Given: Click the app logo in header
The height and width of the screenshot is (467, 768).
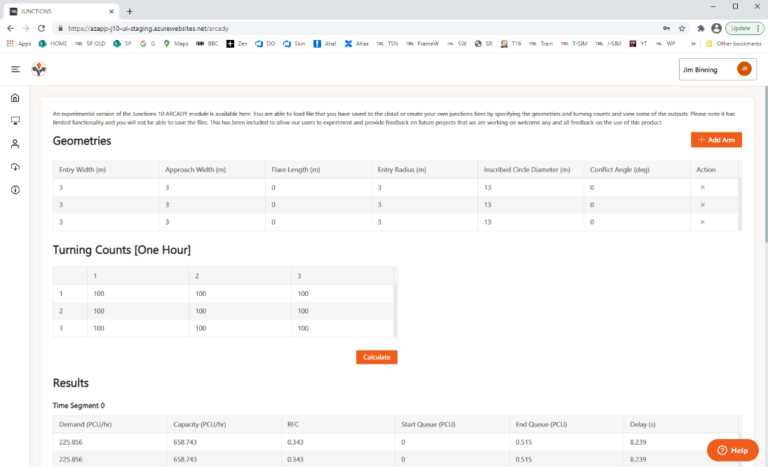Looking at the screenshot, I should [39, 69].
